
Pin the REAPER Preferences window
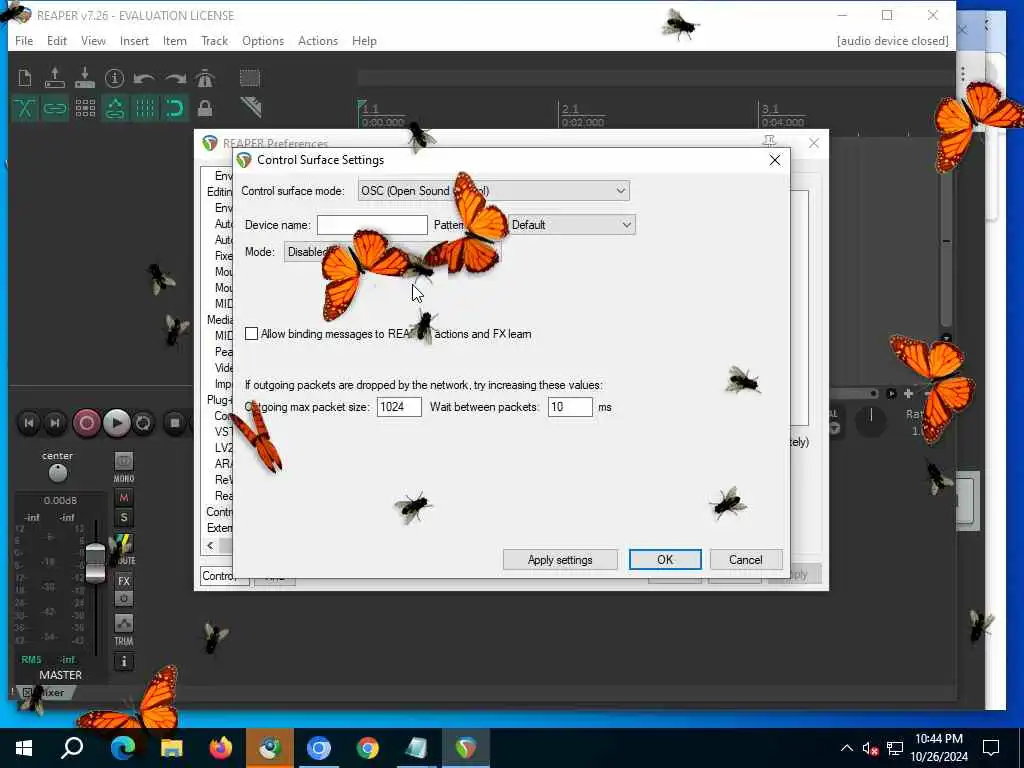point(769,142)
